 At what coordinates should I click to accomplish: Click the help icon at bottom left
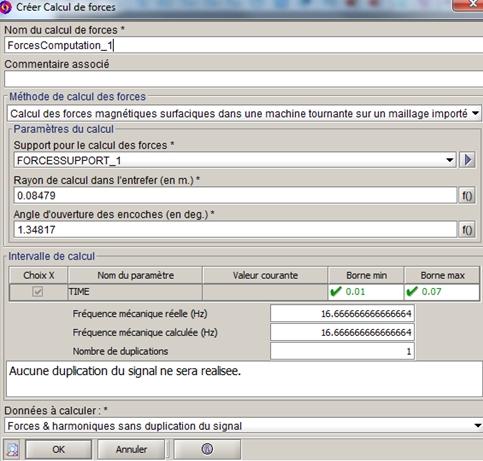click(12, 449)
